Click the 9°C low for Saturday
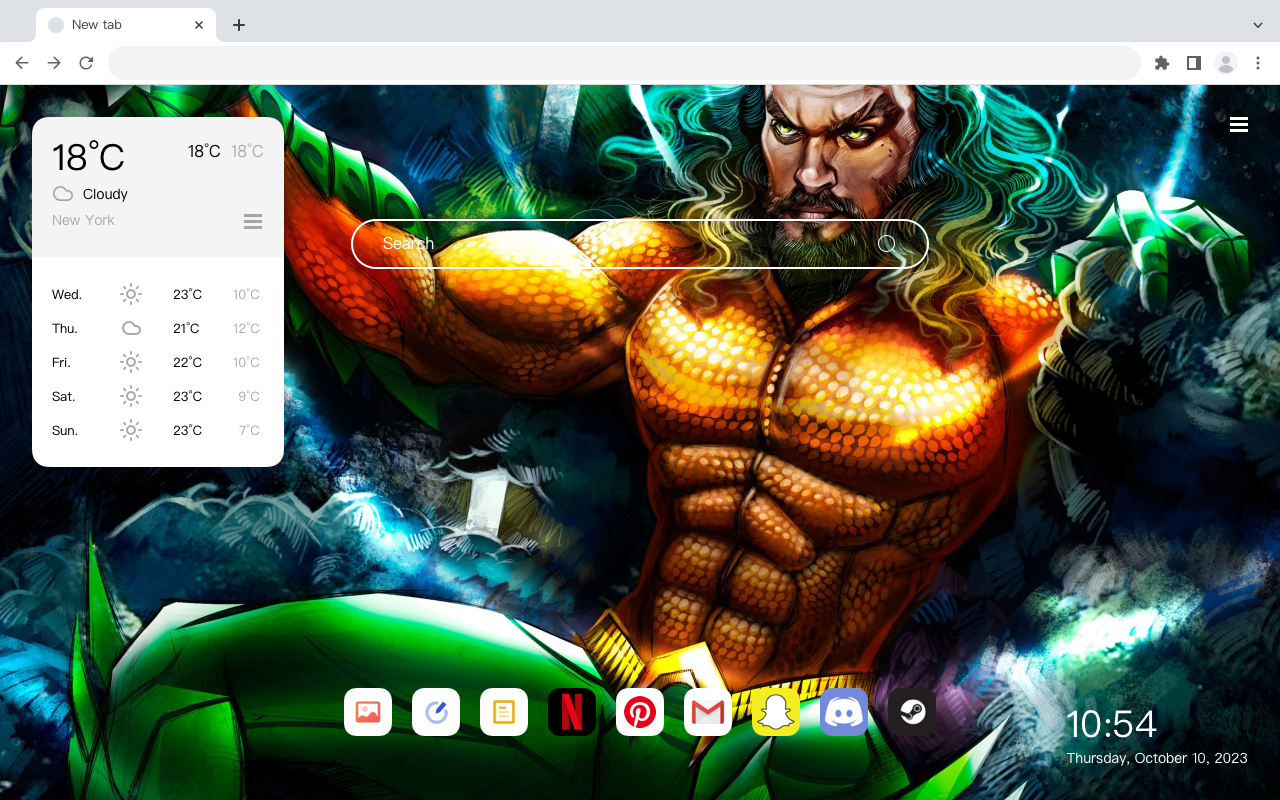Viewport: 1280px width, 800px height. 249,396
